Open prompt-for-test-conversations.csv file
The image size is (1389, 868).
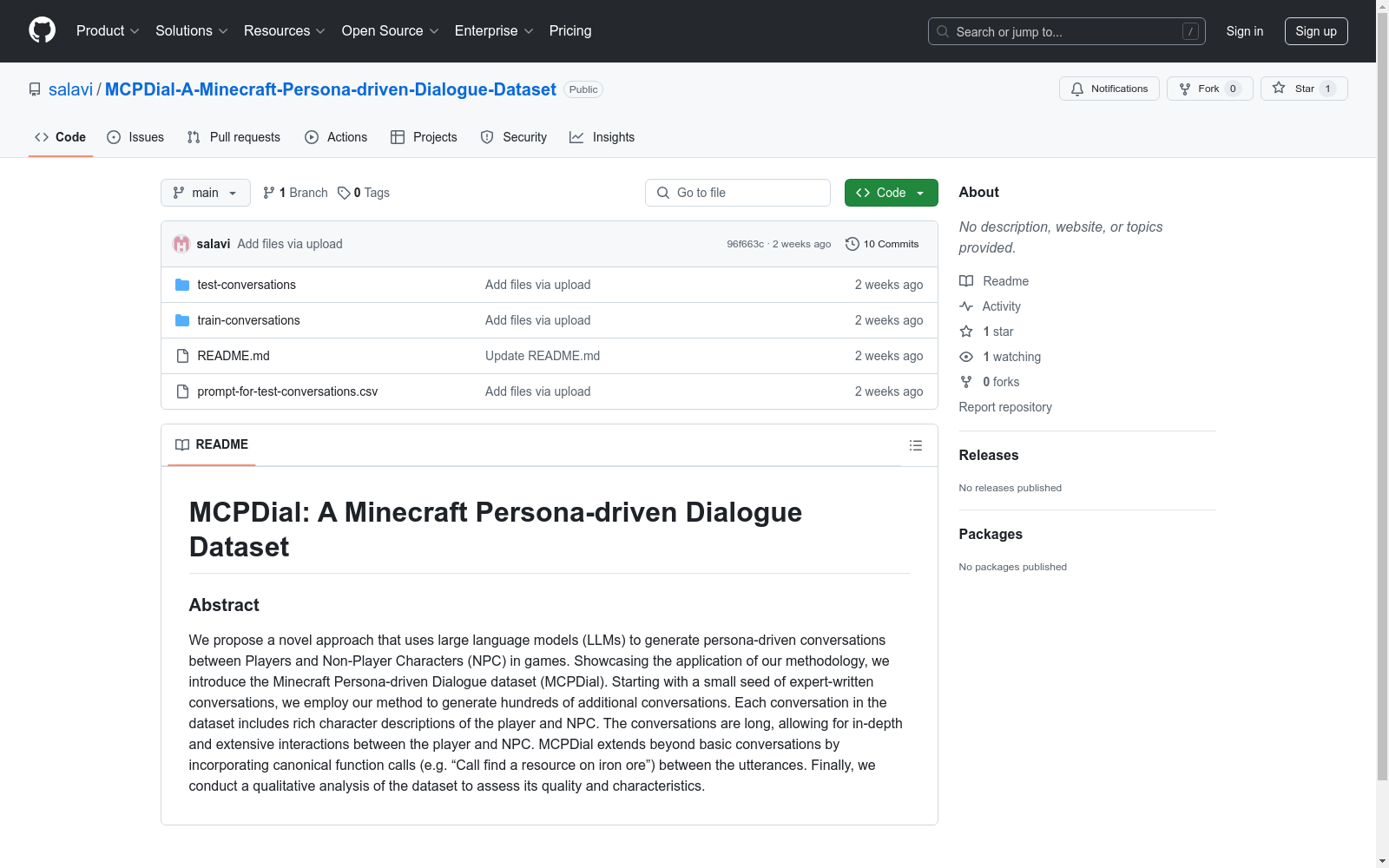coord(287,391)
